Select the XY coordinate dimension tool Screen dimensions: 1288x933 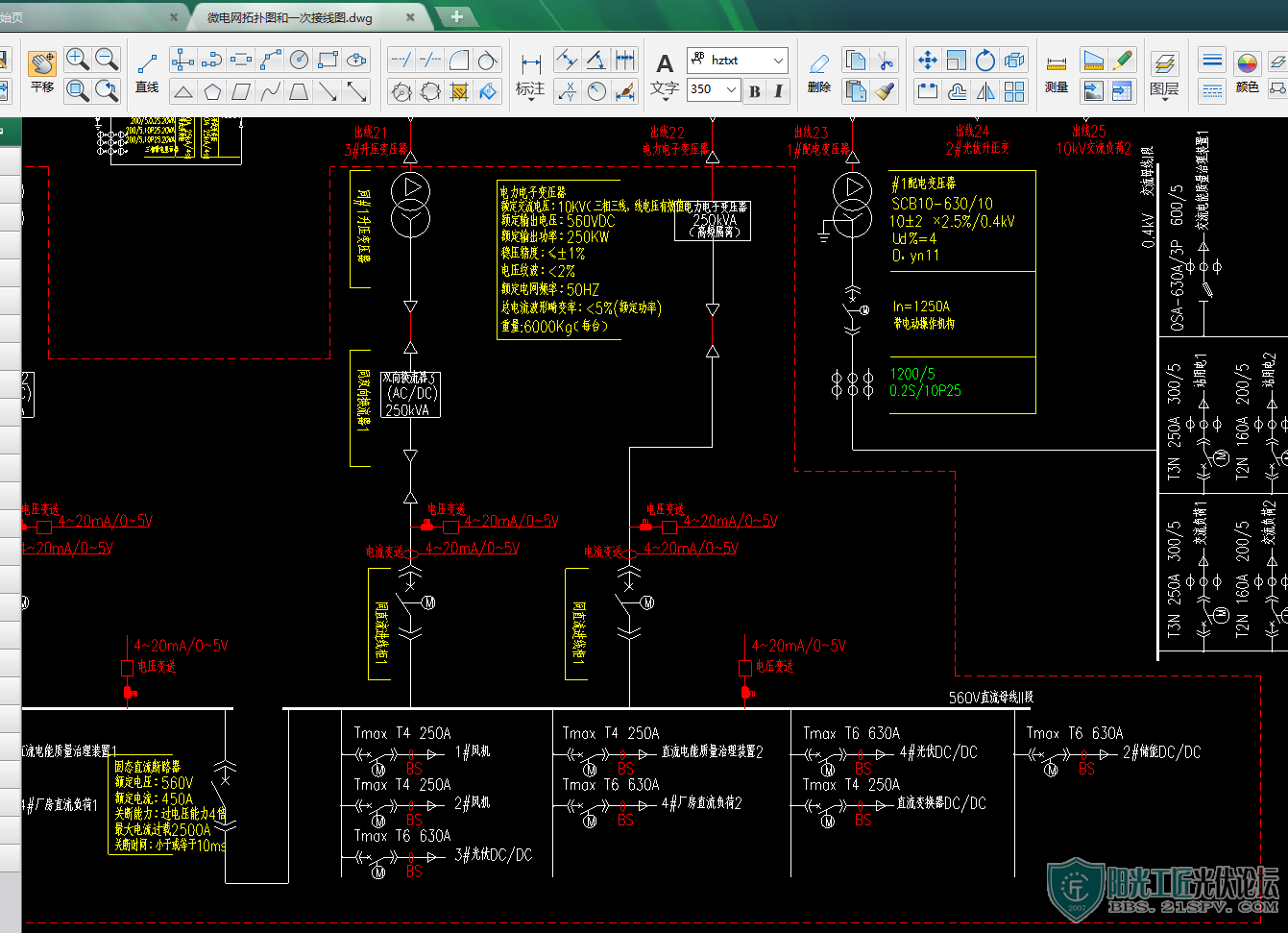tap(568, 91)
